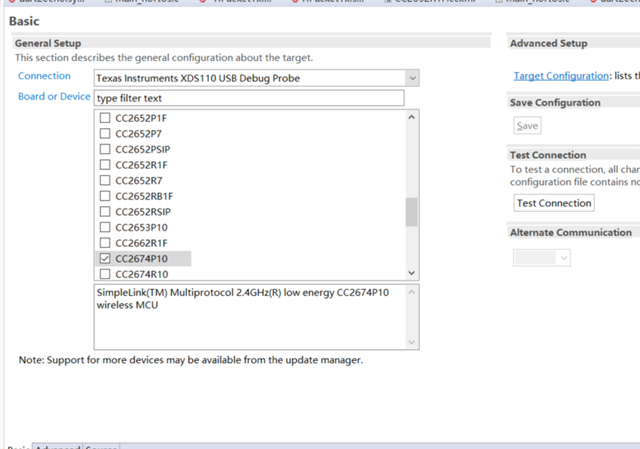The image size is (640, 449).
Task: Click description box scroll up arrow
Action: tap(411, 292)
